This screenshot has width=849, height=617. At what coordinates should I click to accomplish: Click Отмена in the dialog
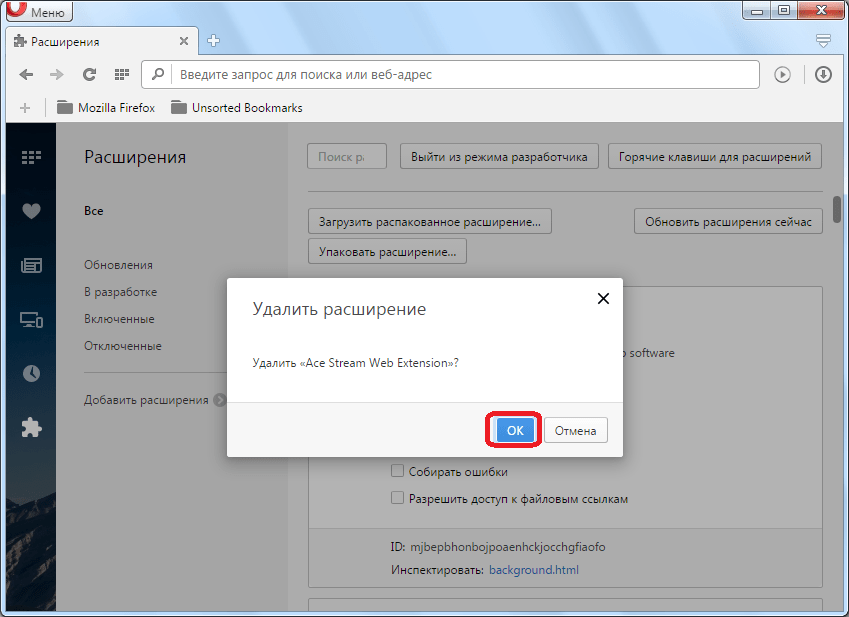pyautogui.click(x=576, y=430)
